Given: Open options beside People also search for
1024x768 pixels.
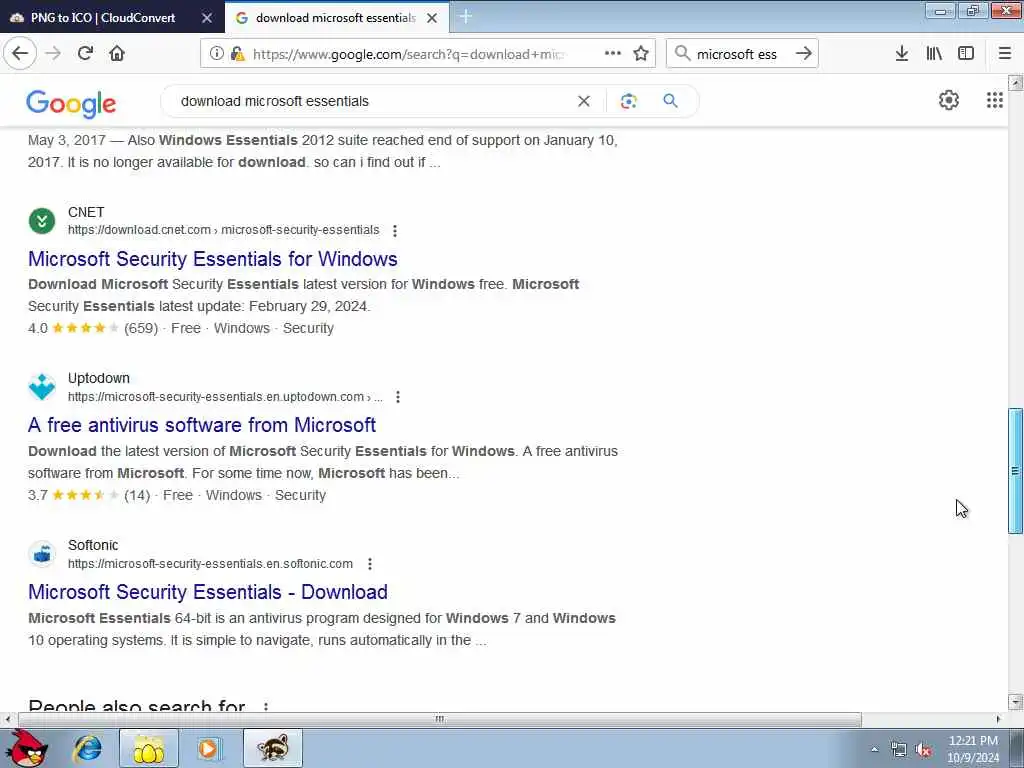Looking at the screenshot, I should 266,707.
